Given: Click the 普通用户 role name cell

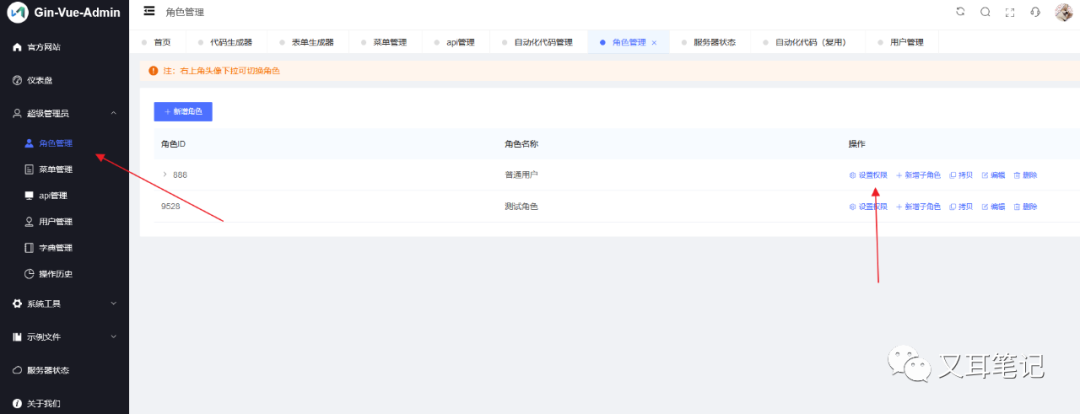Looking at the screenshot, I should click(521, 175).
